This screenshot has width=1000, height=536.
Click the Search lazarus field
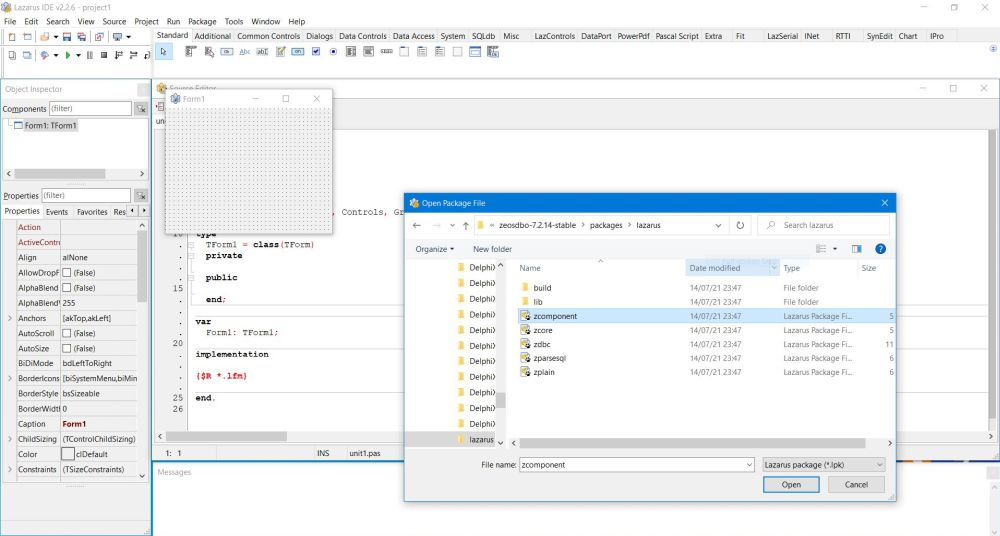tap(823, 225)
